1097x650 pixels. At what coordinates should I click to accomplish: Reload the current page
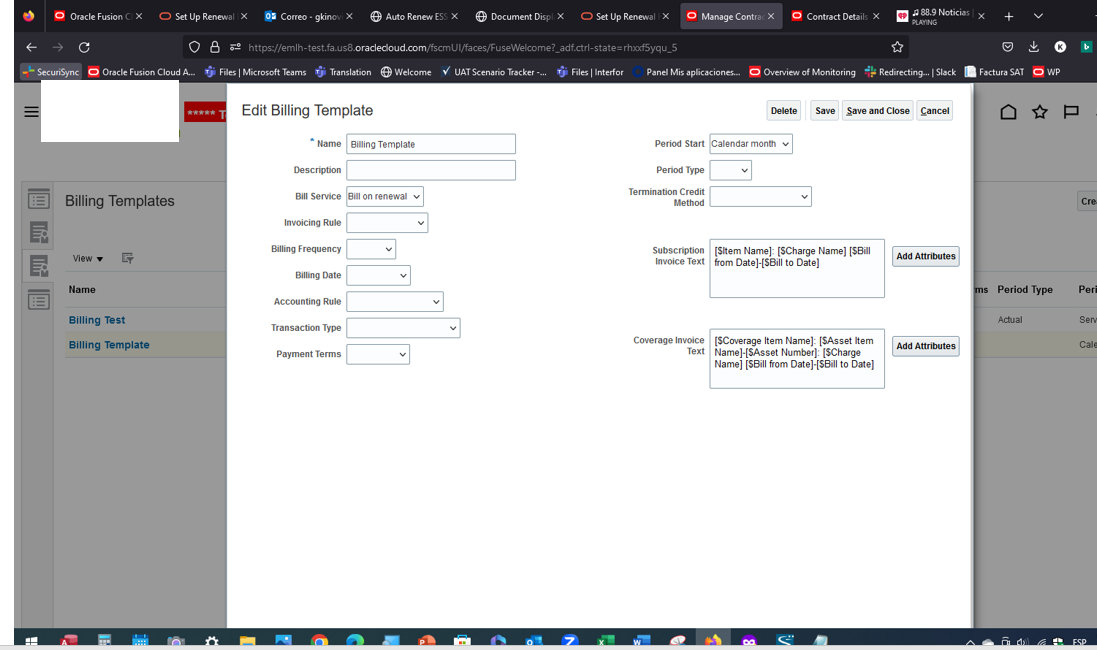84,47
